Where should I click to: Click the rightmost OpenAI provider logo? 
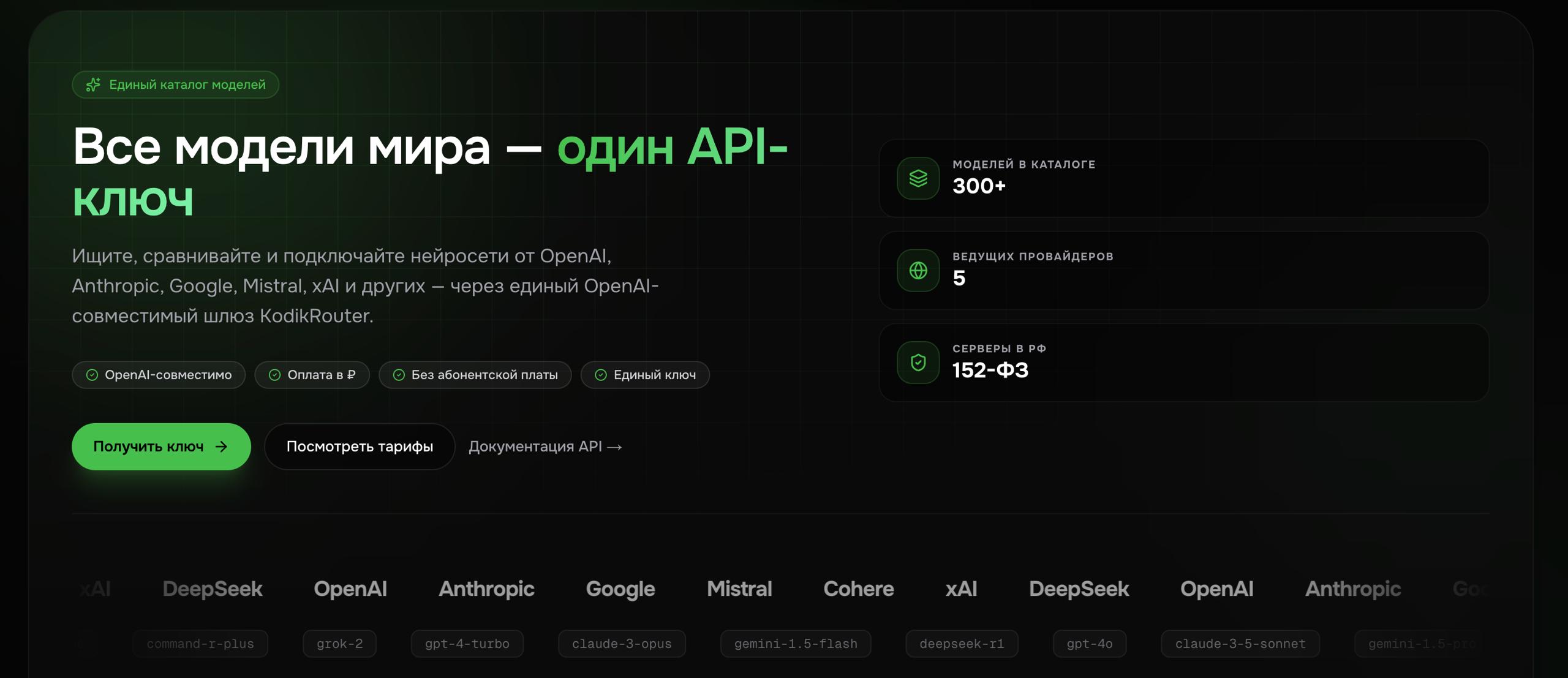pyautogui.click(x=1216, y=589)
